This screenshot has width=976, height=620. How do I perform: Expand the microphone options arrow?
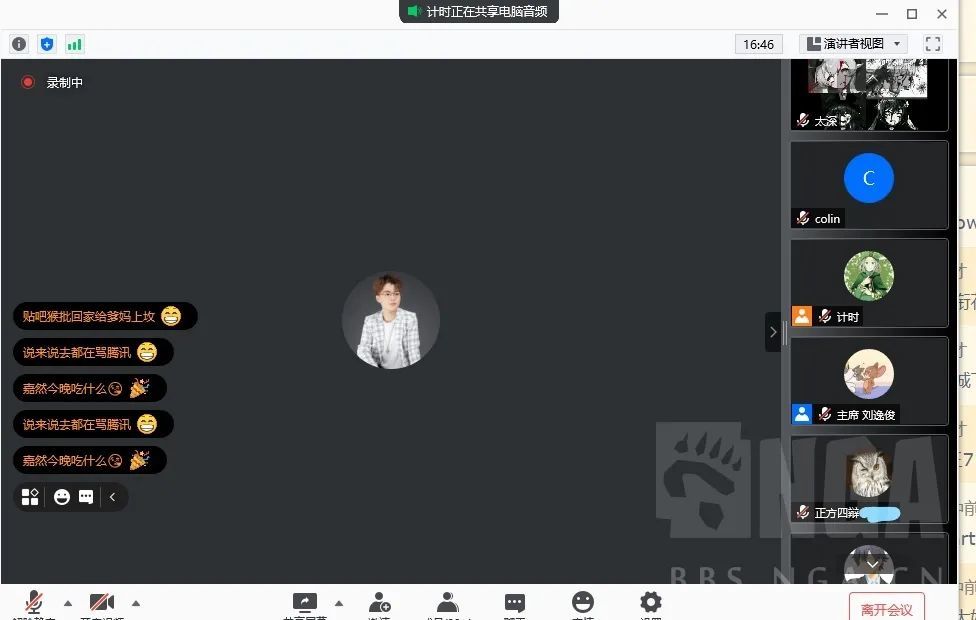(x=68, y=603)
